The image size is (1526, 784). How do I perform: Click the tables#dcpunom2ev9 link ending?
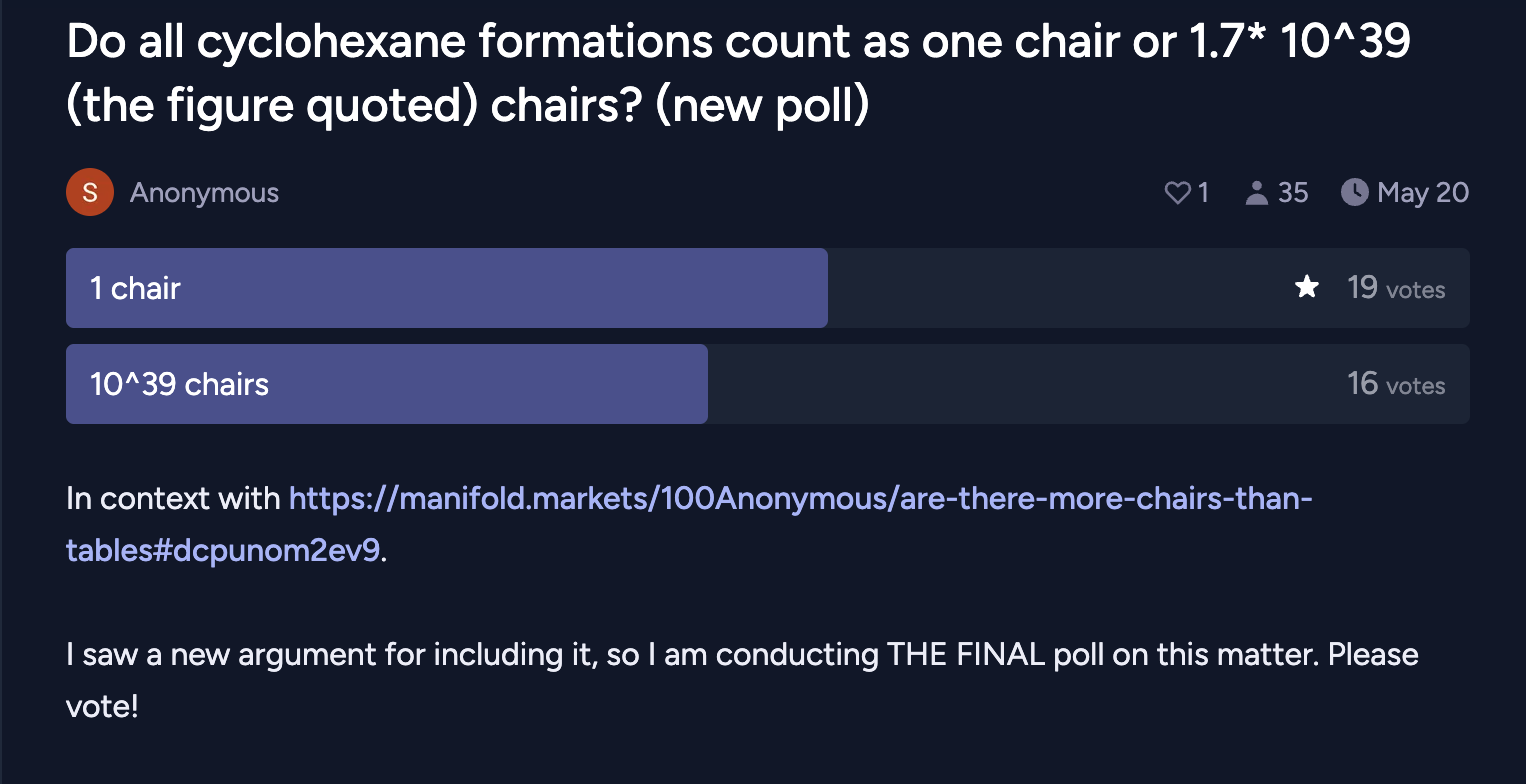[x=223, y=550]
